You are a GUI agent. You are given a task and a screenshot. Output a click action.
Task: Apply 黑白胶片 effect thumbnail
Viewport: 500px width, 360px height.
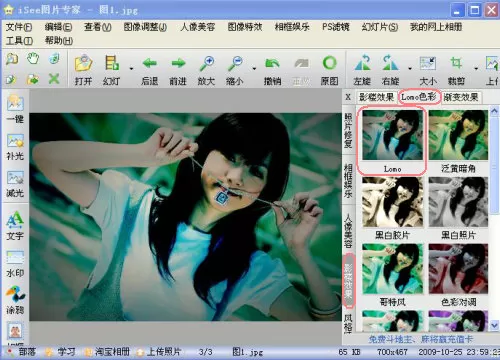[392, 208]
